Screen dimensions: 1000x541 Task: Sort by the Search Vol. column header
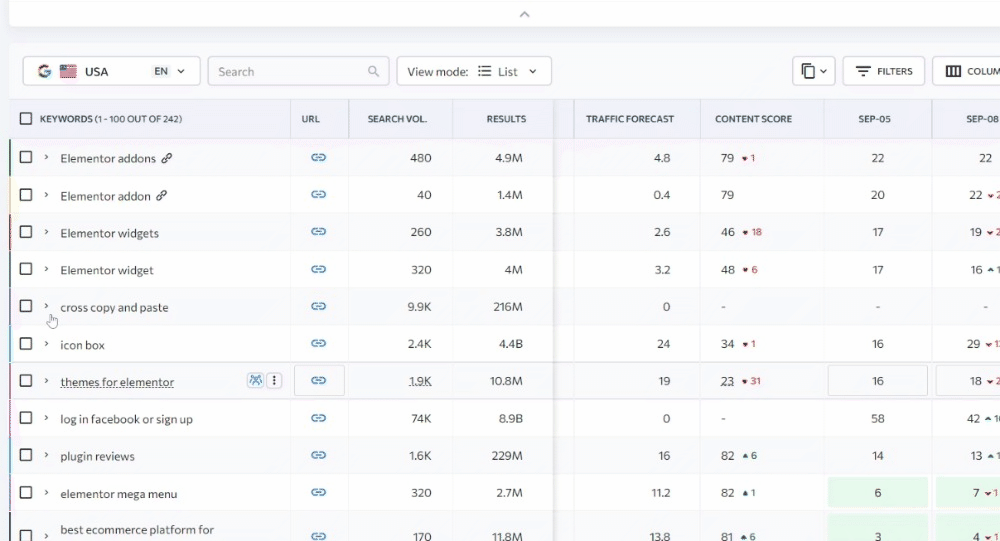[397, 119]
